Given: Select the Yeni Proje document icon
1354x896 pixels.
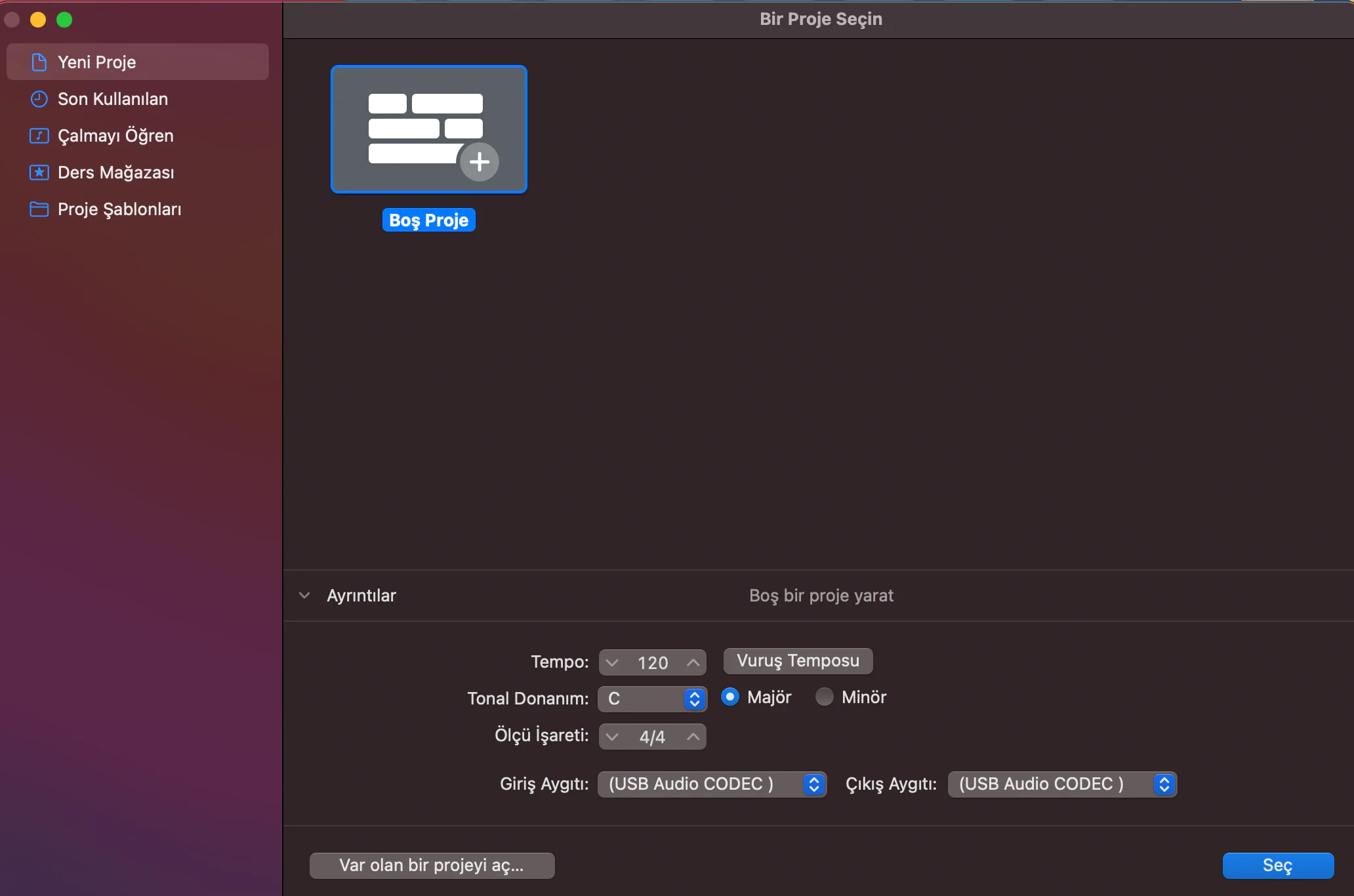Looking at the screenshot, I should pyautogui.click(x=39, y=61).
